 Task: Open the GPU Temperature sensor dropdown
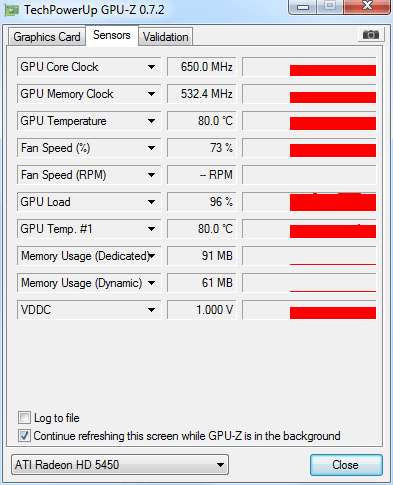pos(151,121)
